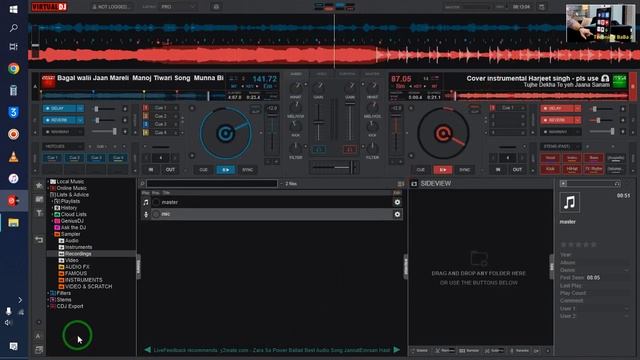Trigger Cue 4 hot cue on left deck list
The image size is (640, 360).
160,132
